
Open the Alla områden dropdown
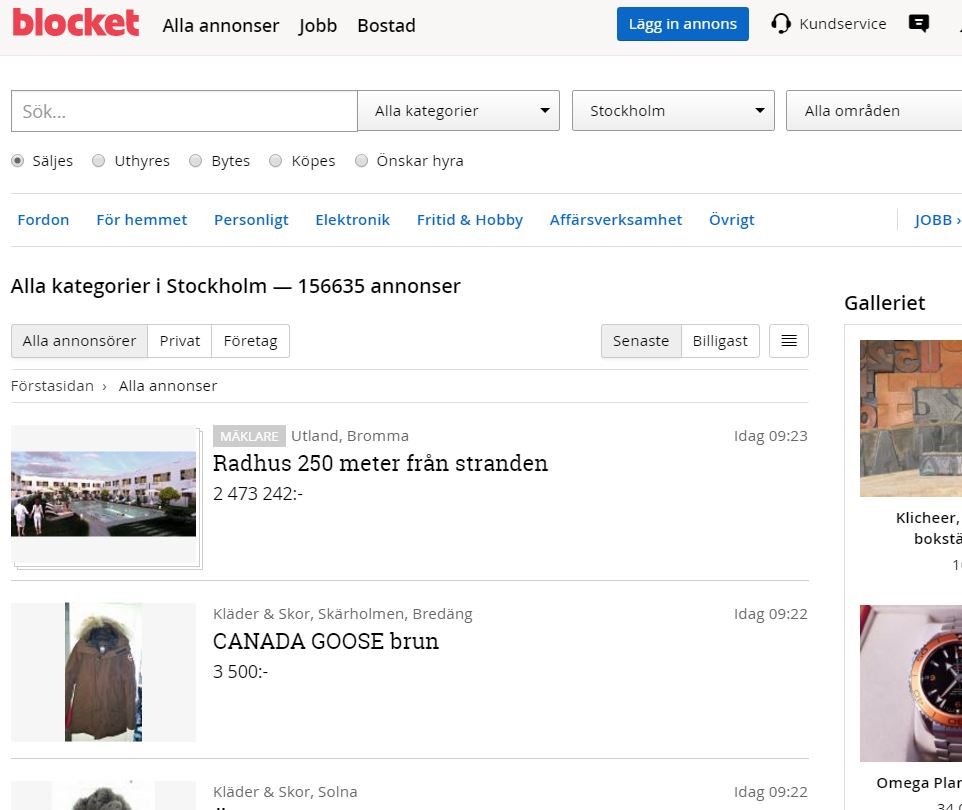(874, 110)
